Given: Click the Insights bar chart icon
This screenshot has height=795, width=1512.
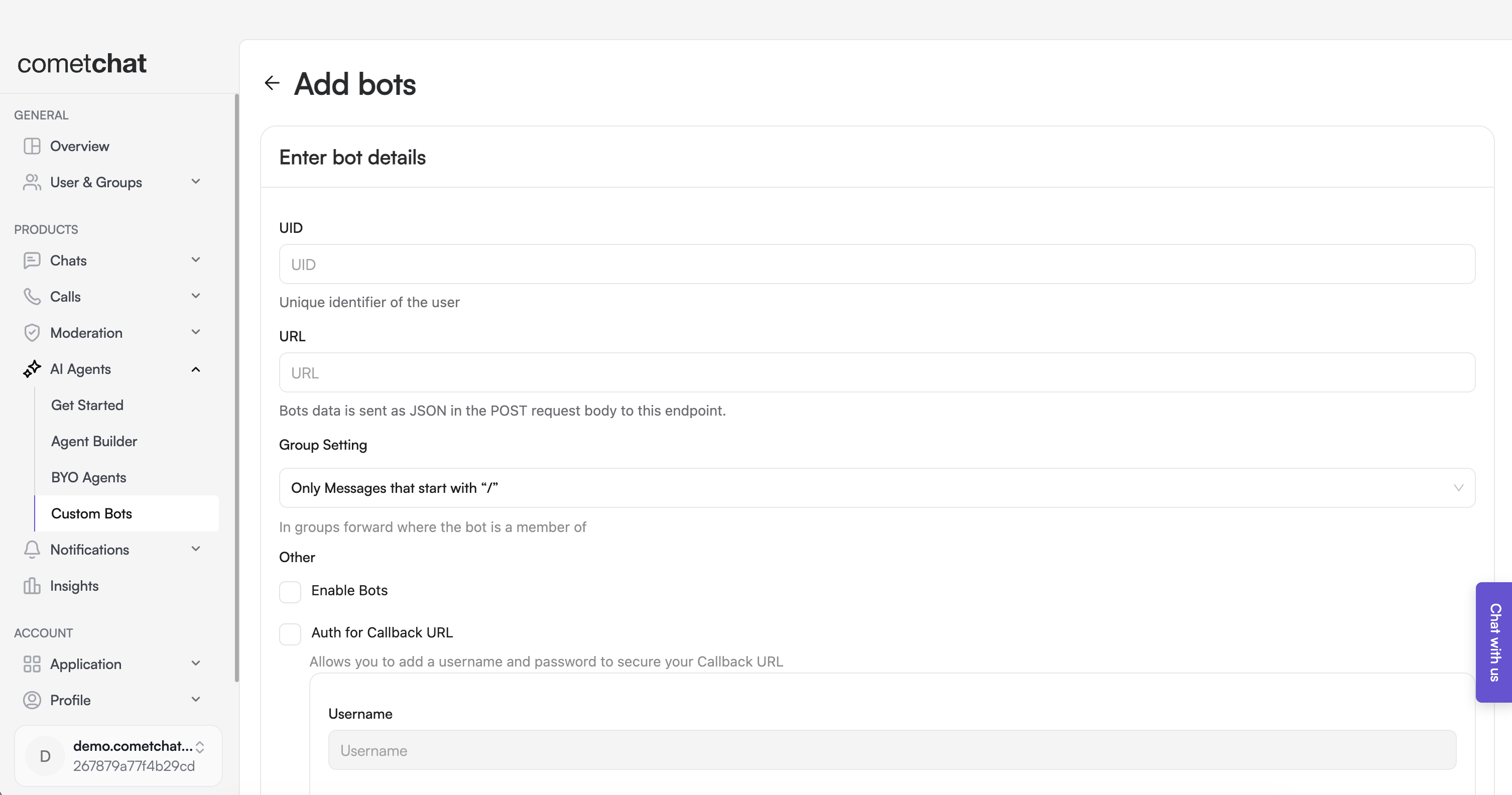Looking at the screenshot, I should [x=32, y=586].
